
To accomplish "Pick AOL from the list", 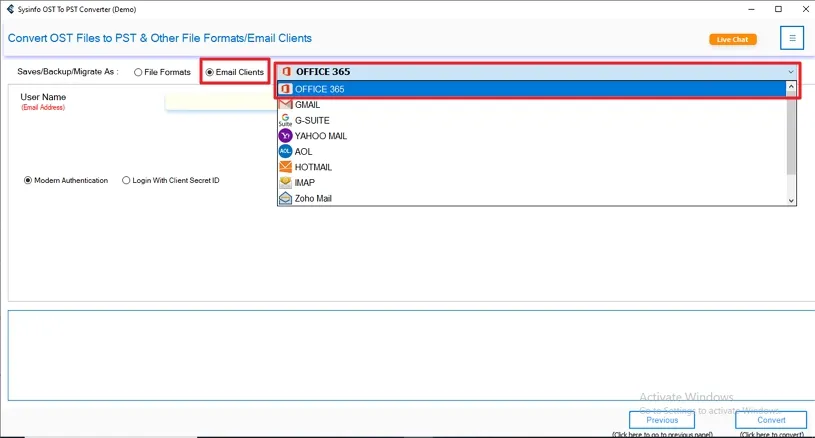I will coord(532,151).
